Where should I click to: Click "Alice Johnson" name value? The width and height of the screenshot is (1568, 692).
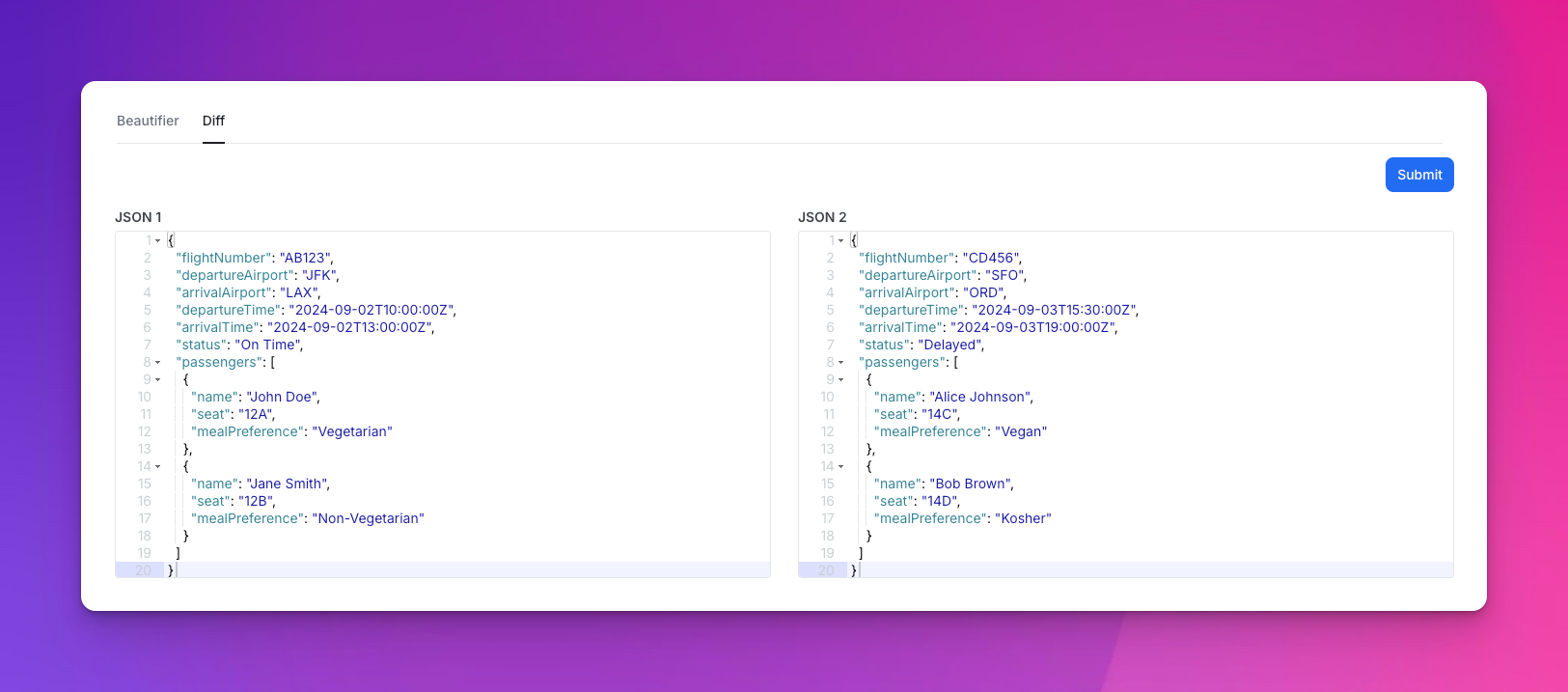pyautogui.click(x=980, y=397)
